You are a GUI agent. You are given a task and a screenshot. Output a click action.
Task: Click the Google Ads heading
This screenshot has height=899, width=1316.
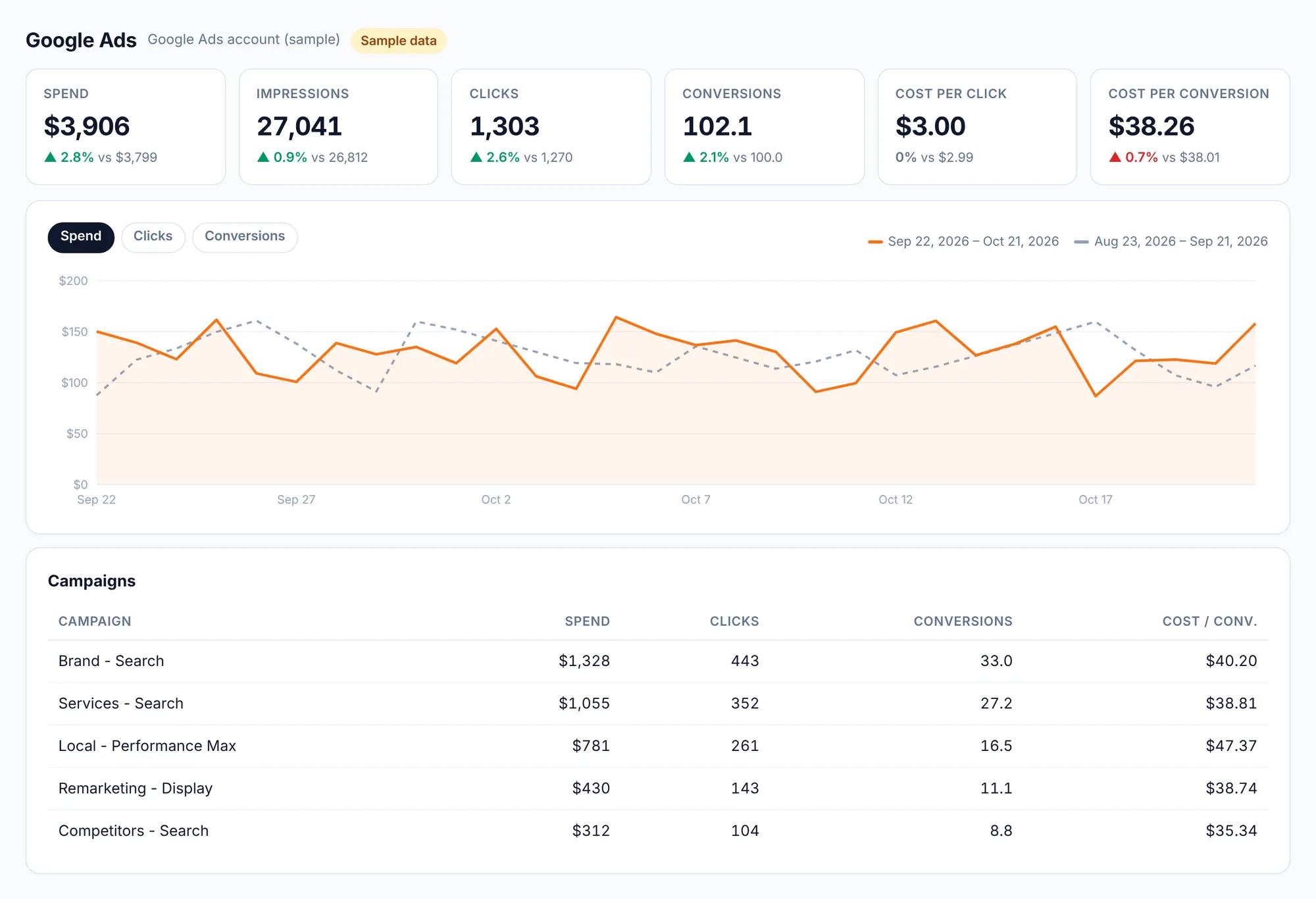[81, 40]
